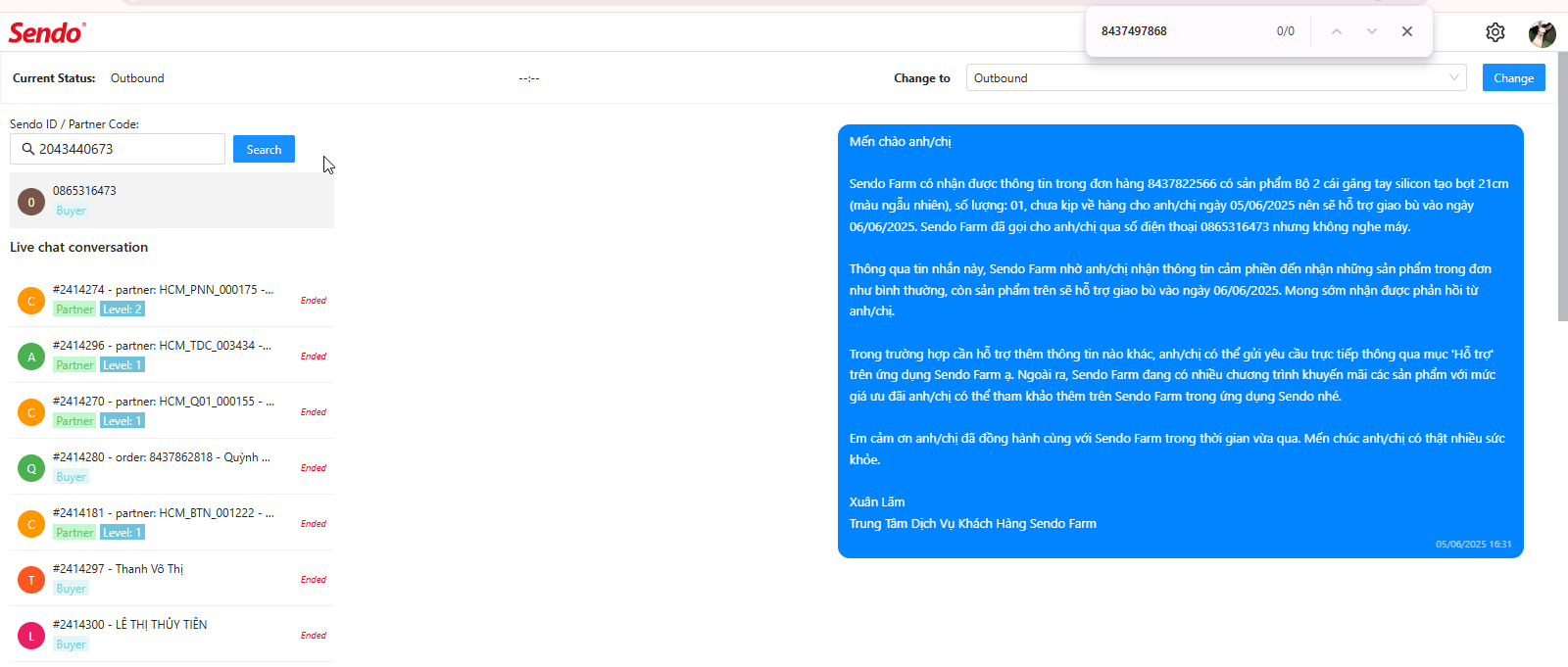The height and width of the screenshot is (667, 1568).
Task: Click avatar 'C' of chat #2414274
Action: [x=31, y=301]
